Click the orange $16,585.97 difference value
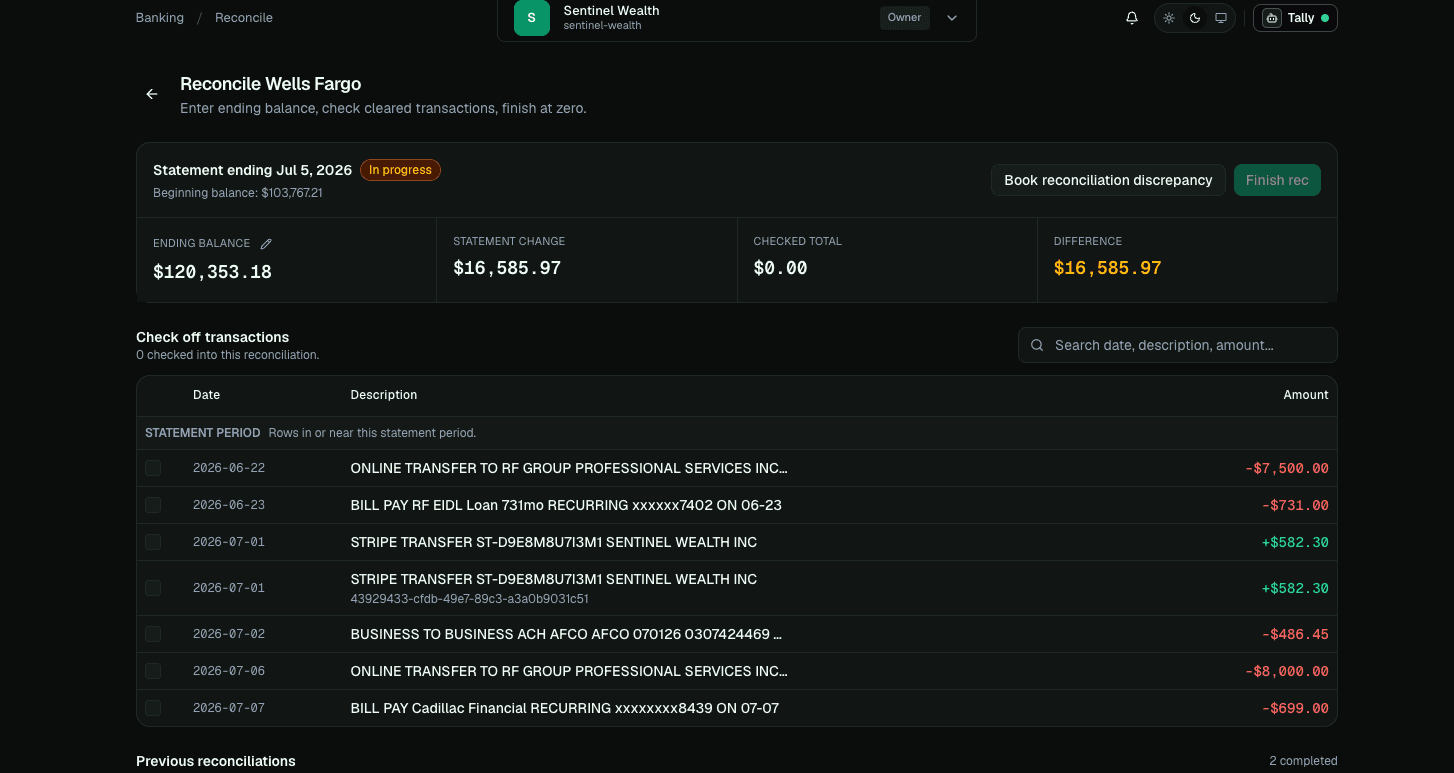1454x773 pixels. 1107,268
